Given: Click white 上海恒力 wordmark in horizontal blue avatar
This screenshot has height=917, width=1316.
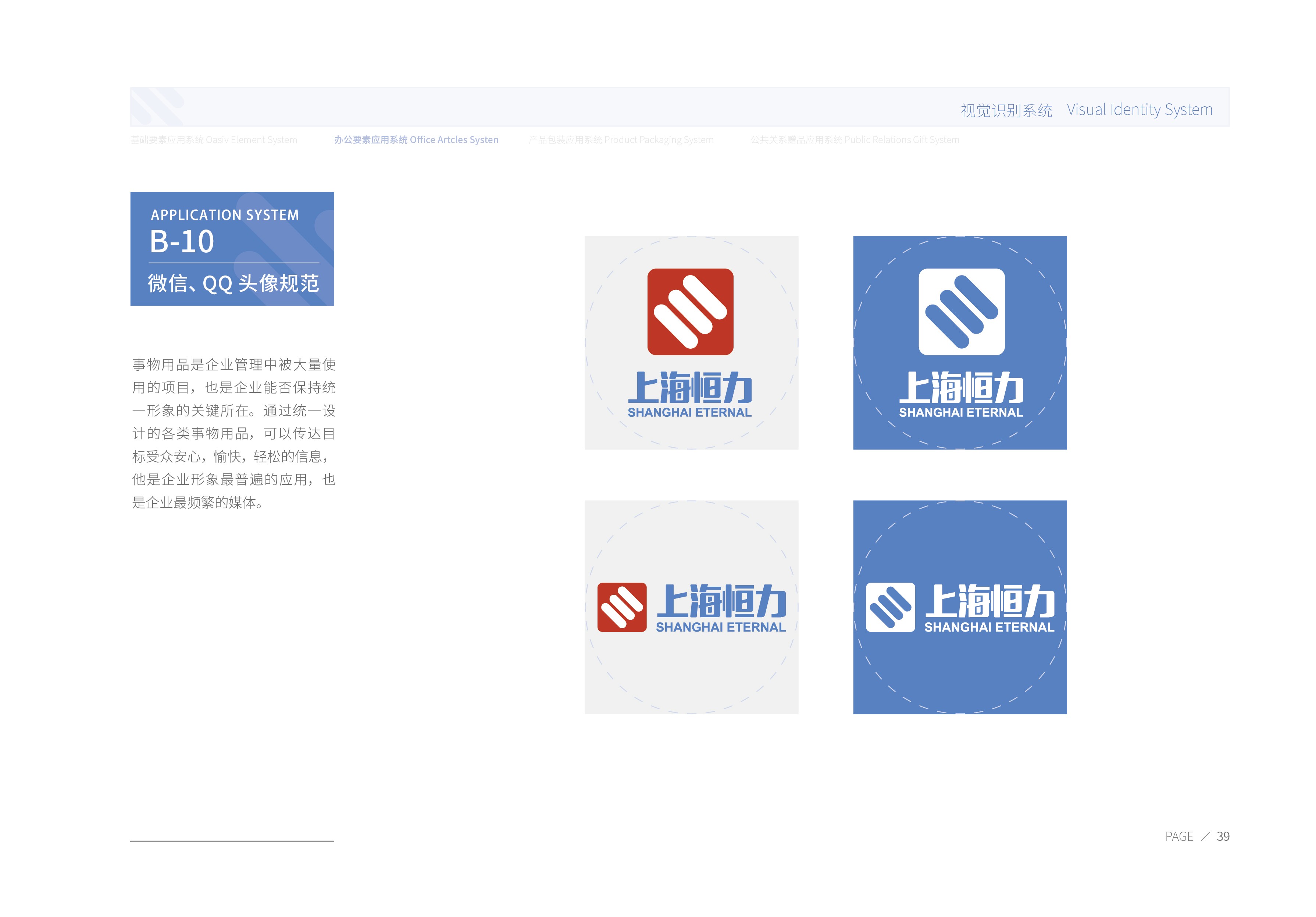Looking at the screenshot, I should (x=990, y=600).
